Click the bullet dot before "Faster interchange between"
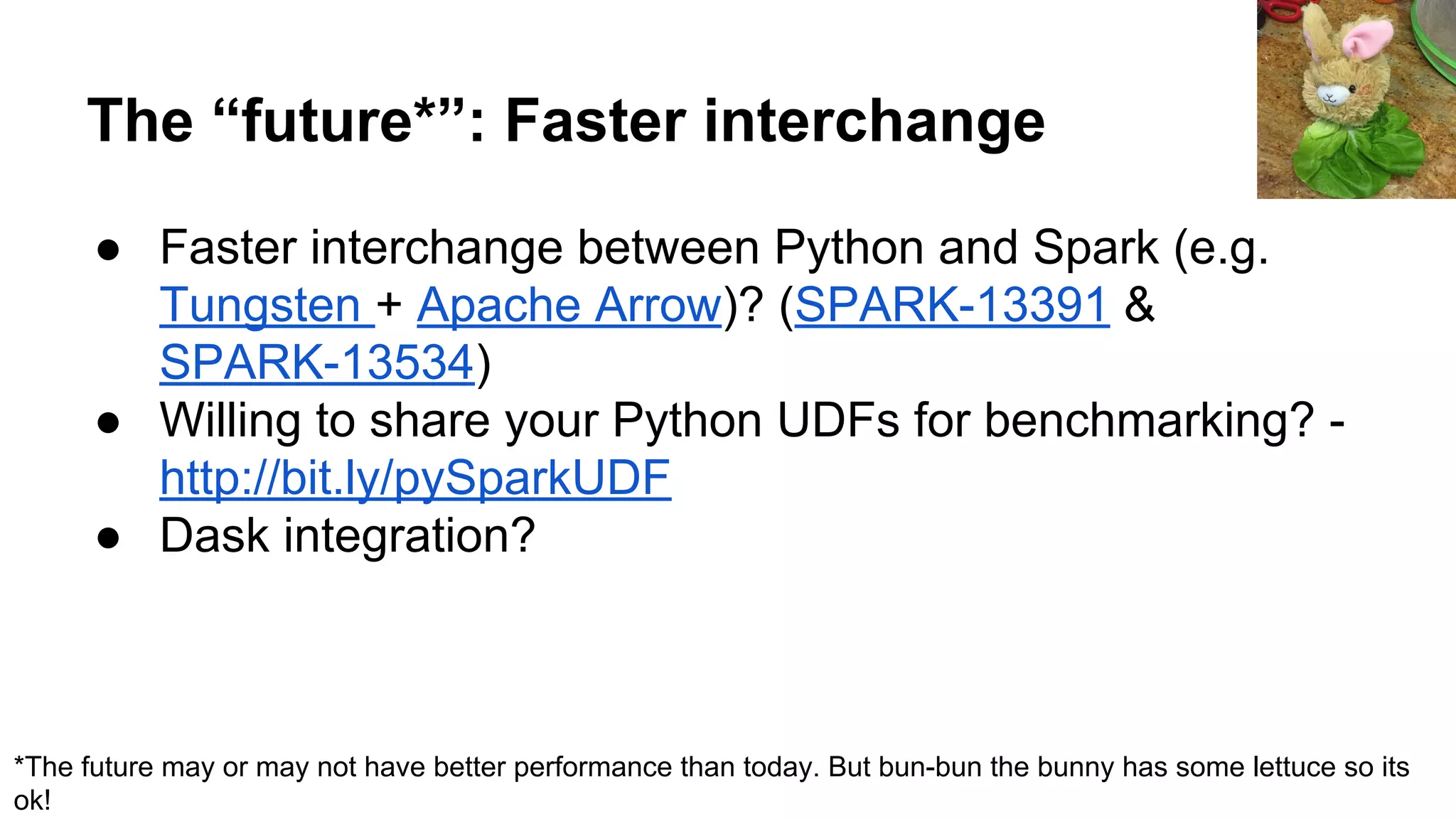Viewport: 1456px width, 819px height. point(108,251)
